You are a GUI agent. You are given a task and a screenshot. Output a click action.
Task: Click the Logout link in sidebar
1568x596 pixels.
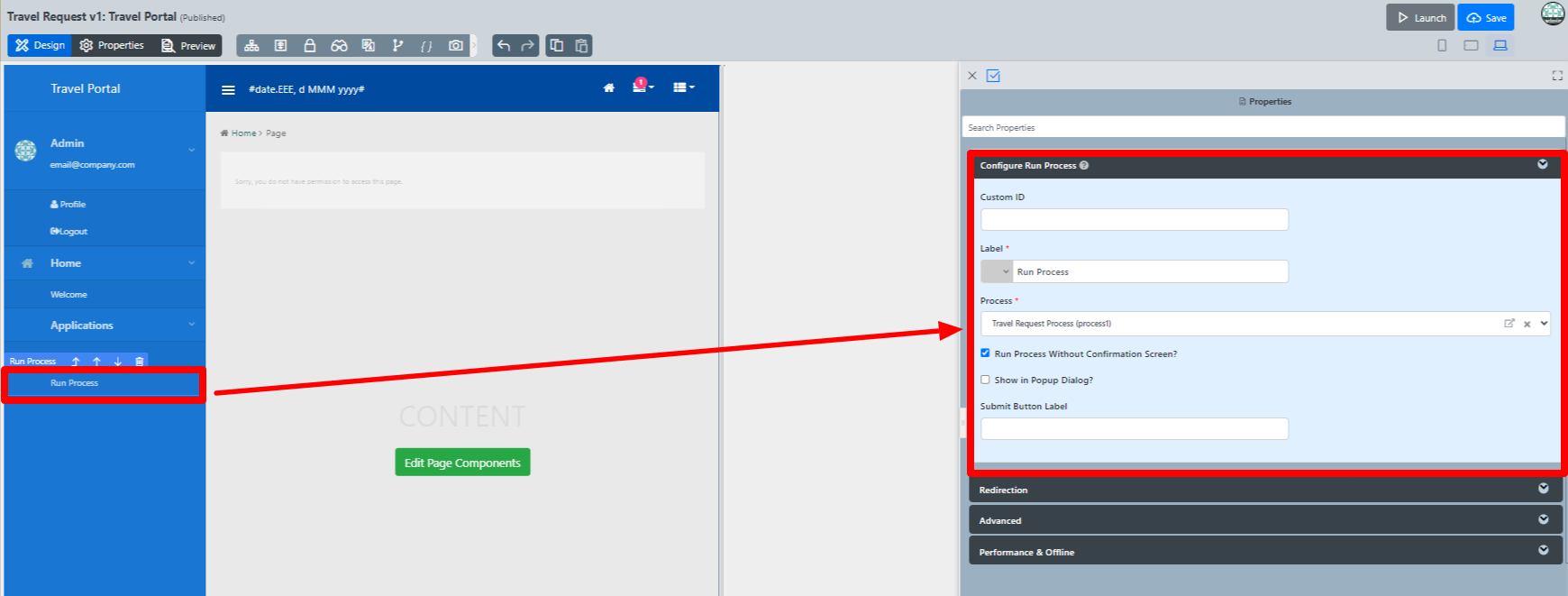68,232
